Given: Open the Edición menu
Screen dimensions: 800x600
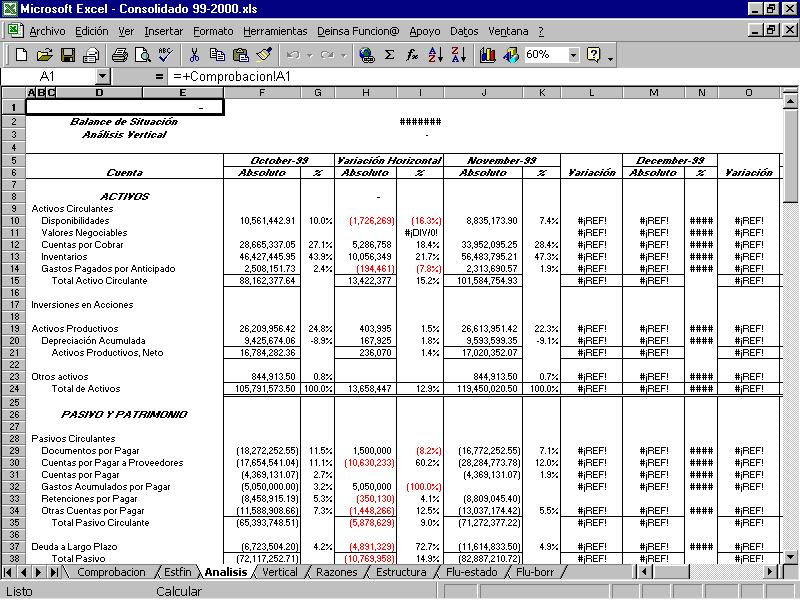Looking at the screenshot, I should (91, 31).
